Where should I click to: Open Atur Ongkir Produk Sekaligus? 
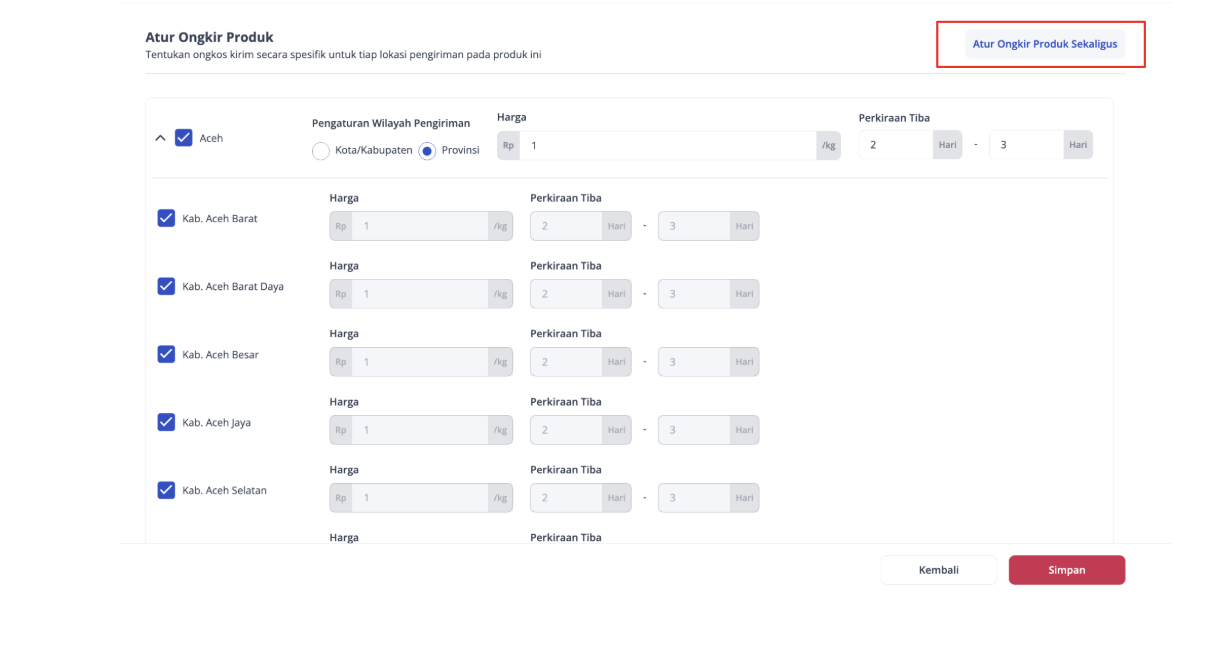click(x=1044, y=44)
